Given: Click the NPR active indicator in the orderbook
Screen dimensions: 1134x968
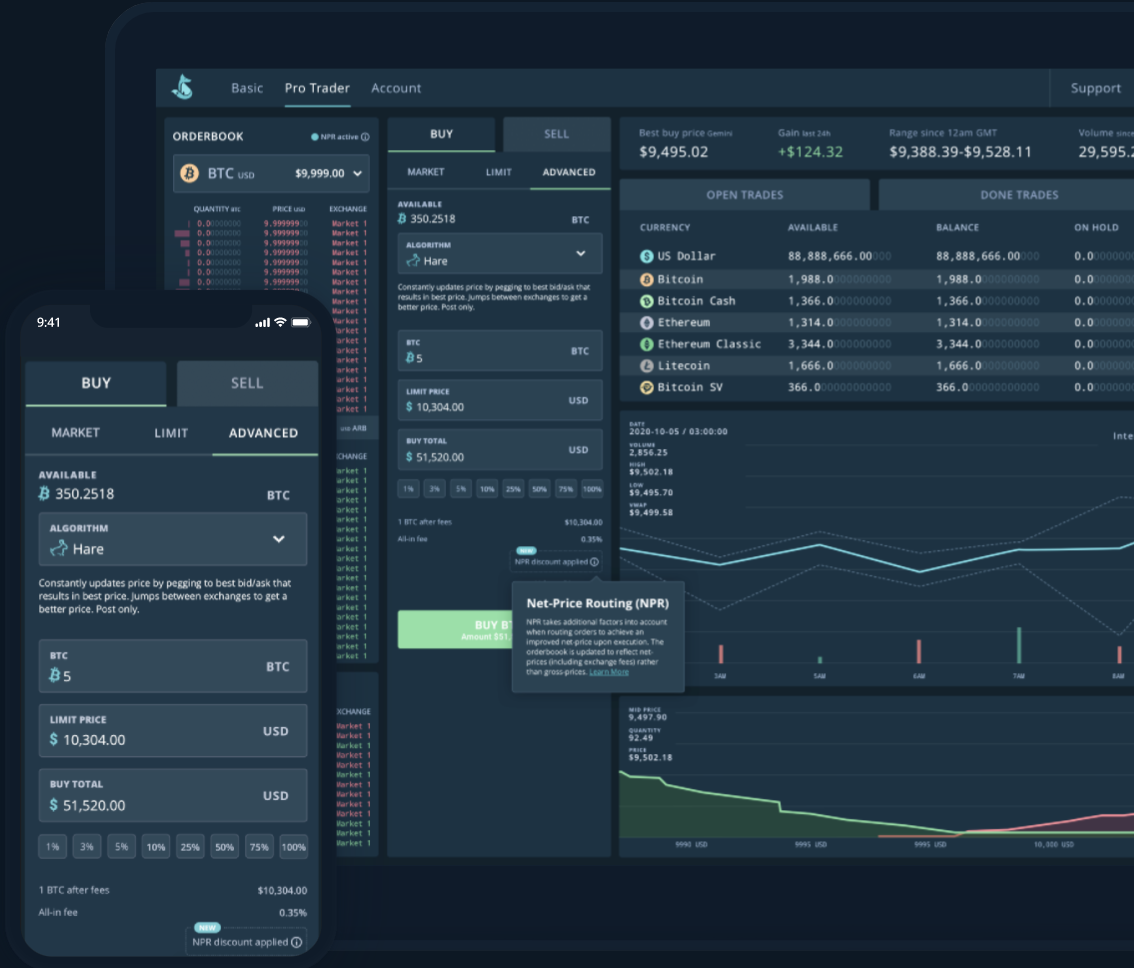Looking at the screenshot, I should pyautogui.click(x=340, y=137).
